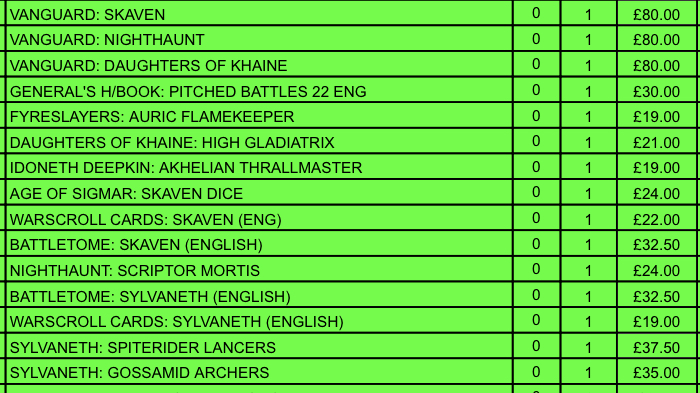The width and height of the screenshot is (700, 393).
Task: Click the £21.00 price for High Gladiatrix
Action: click(x=656, y=142)
